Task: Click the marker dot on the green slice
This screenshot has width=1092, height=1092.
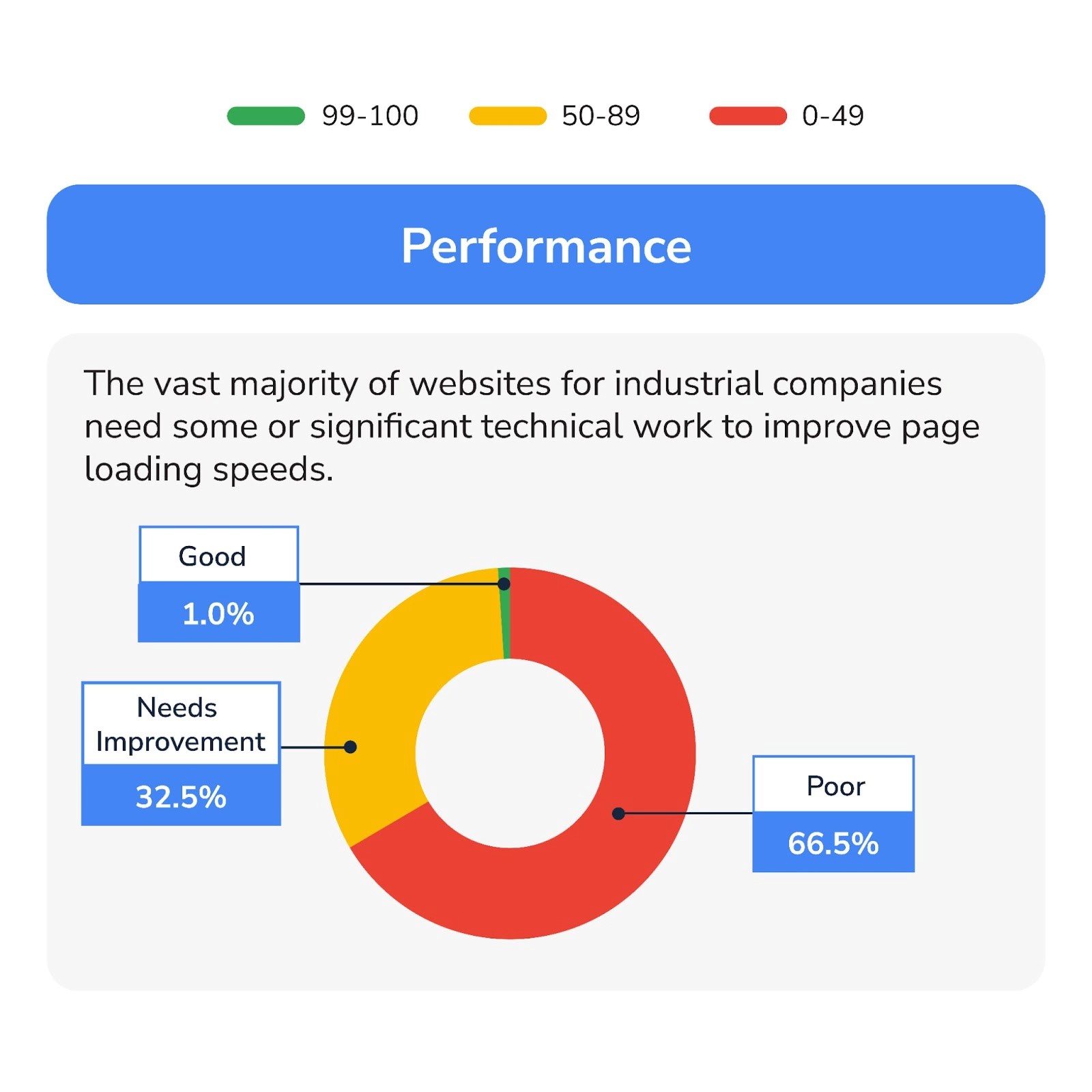Action: pyautogui.click(x=504, y=584)
